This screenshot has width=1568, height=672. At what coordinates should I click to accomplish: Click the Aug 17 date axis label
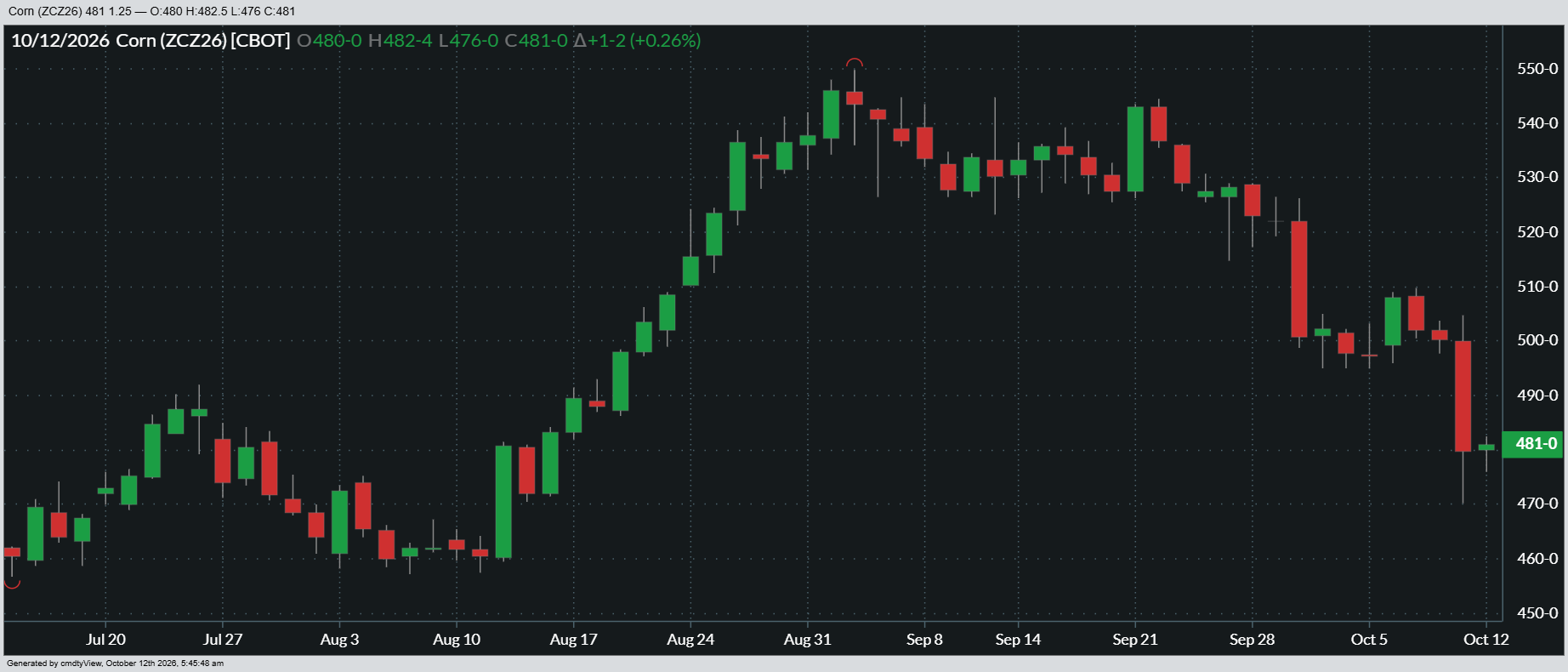[x=573, y=640]
